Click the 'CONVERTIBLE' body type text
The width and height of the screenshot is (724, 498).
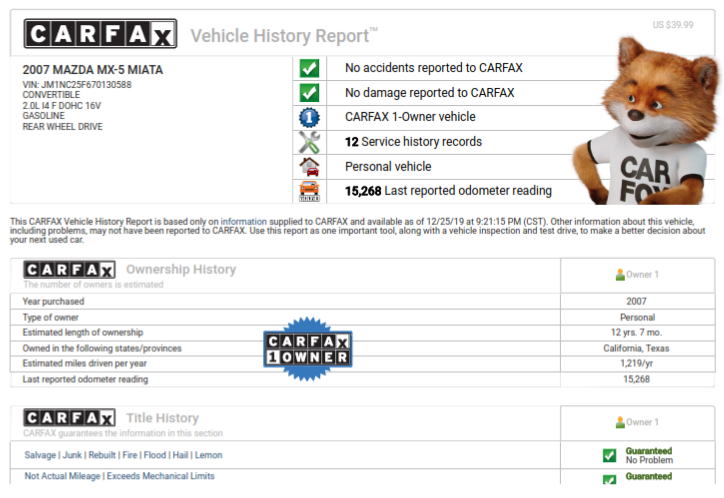click(51, 95)
